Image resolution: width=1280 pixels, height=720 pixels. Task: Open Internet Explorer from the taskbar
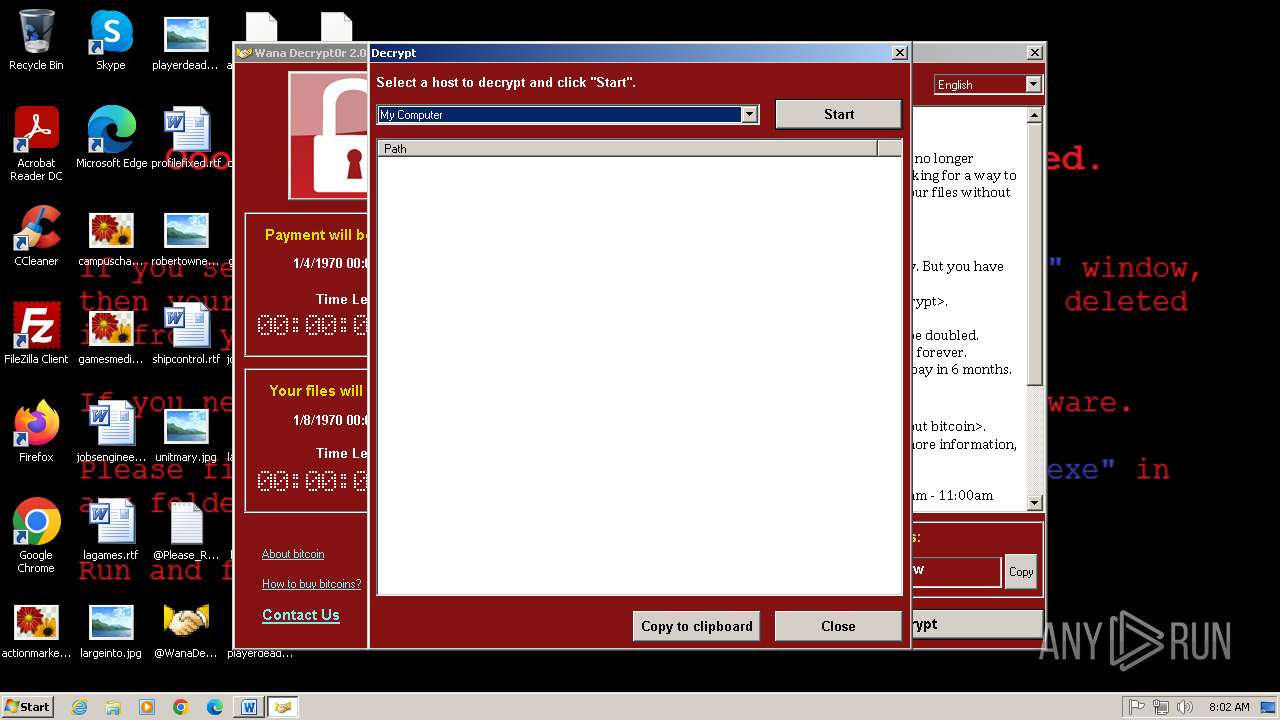[x=80, y=707]
